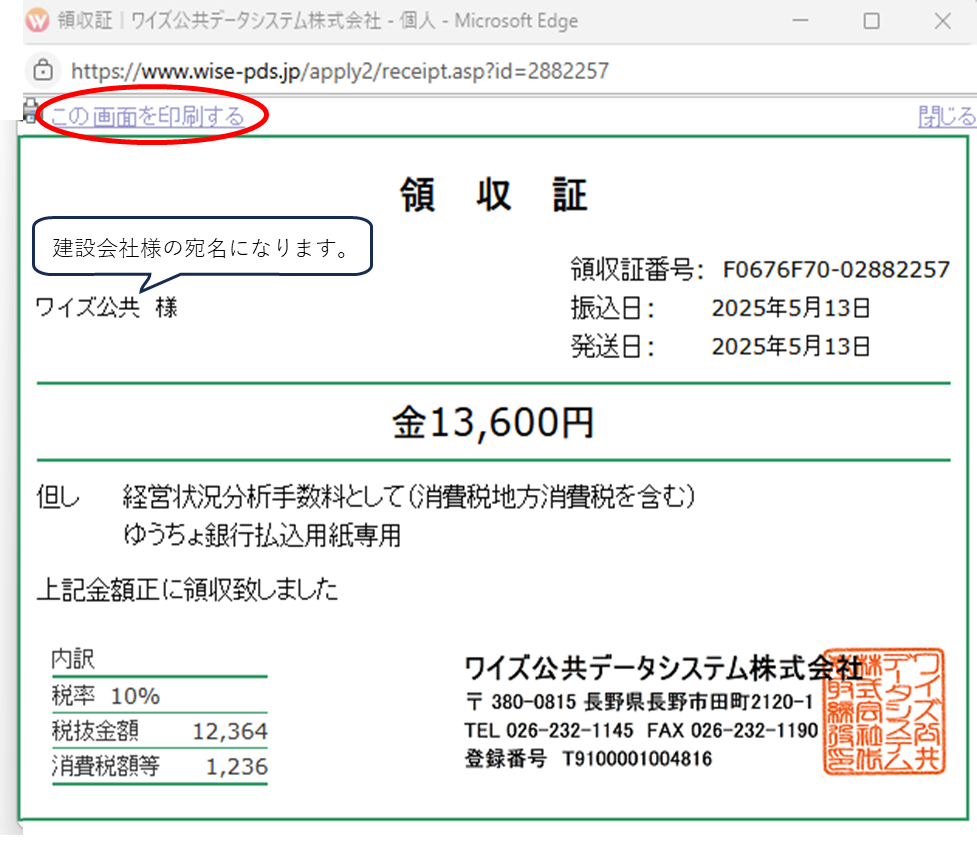
Task: Click receipt number F0676F70-02882257
Action: coord(836,270)
